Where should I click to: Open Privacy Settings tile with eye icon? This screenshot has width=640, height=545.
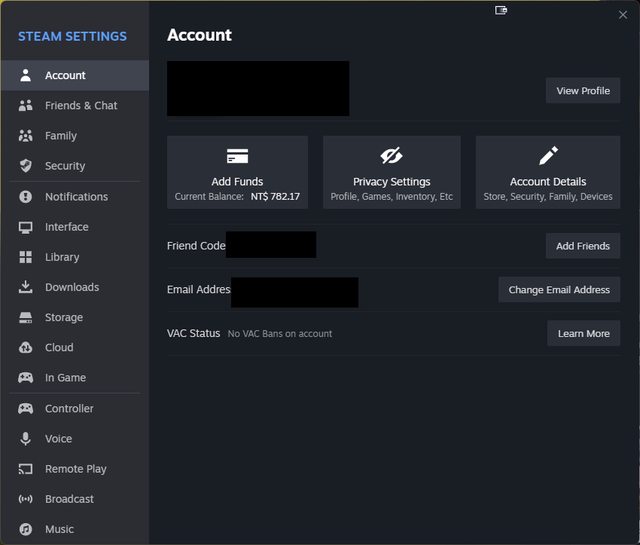pyautogui.click(x=391, y=172)
